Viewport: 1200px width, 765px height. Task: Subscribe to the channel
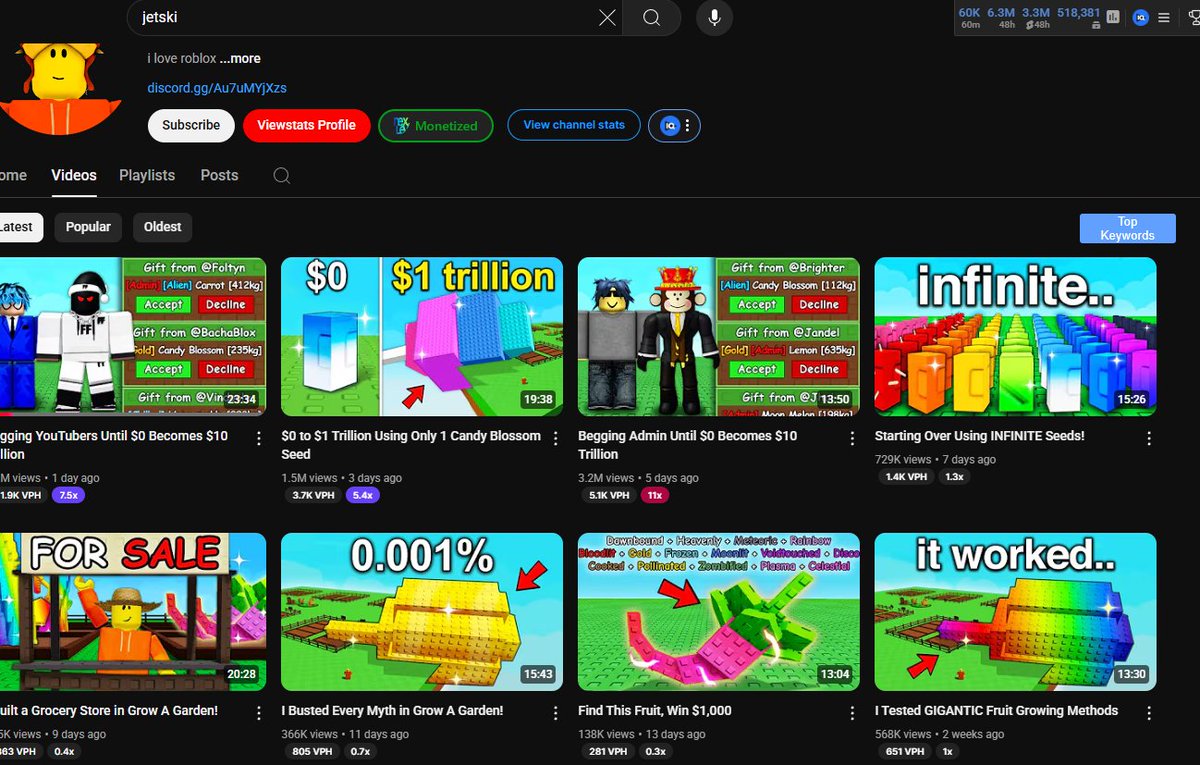191,126
